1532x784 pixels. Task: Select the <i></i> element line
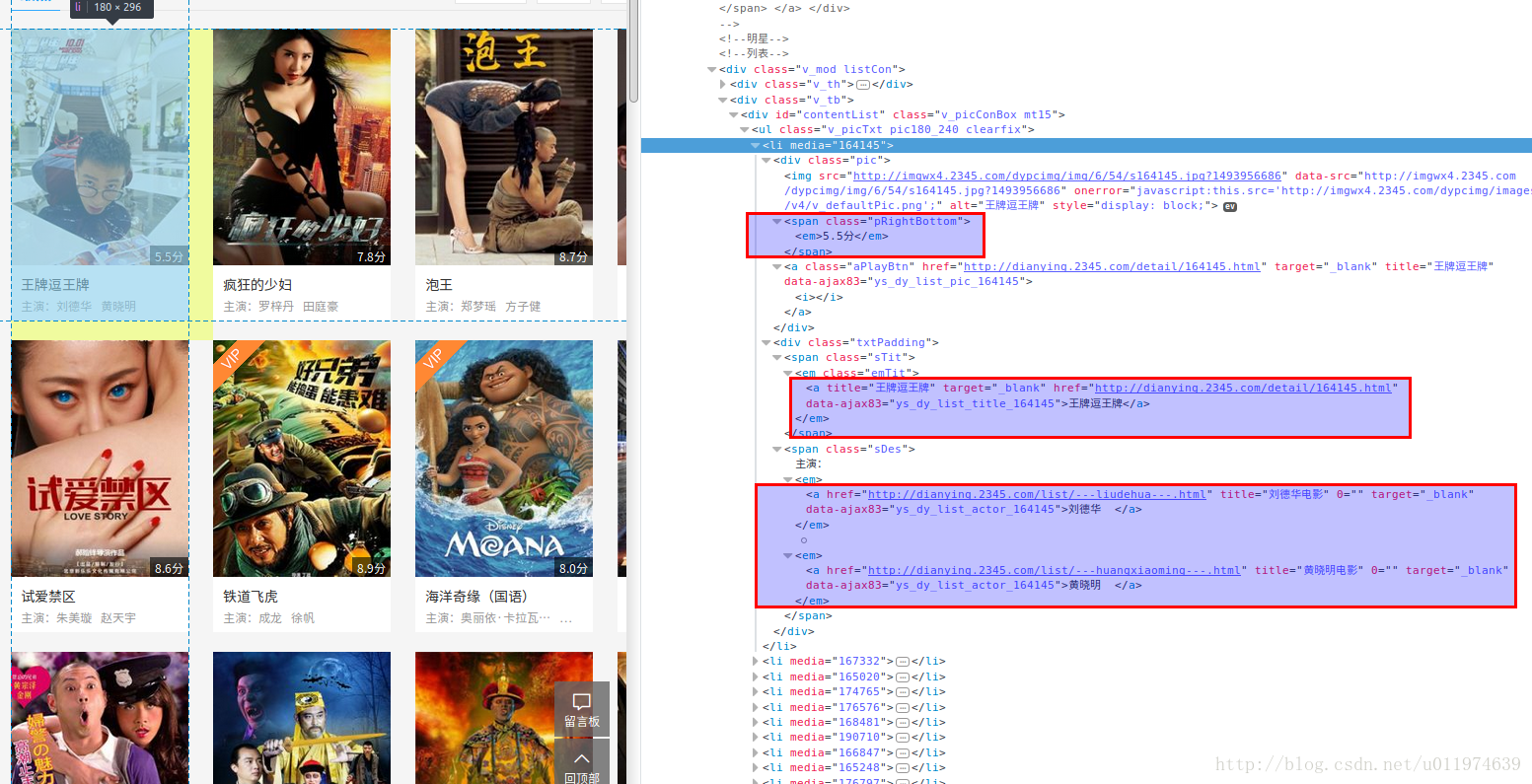(819, 298)
